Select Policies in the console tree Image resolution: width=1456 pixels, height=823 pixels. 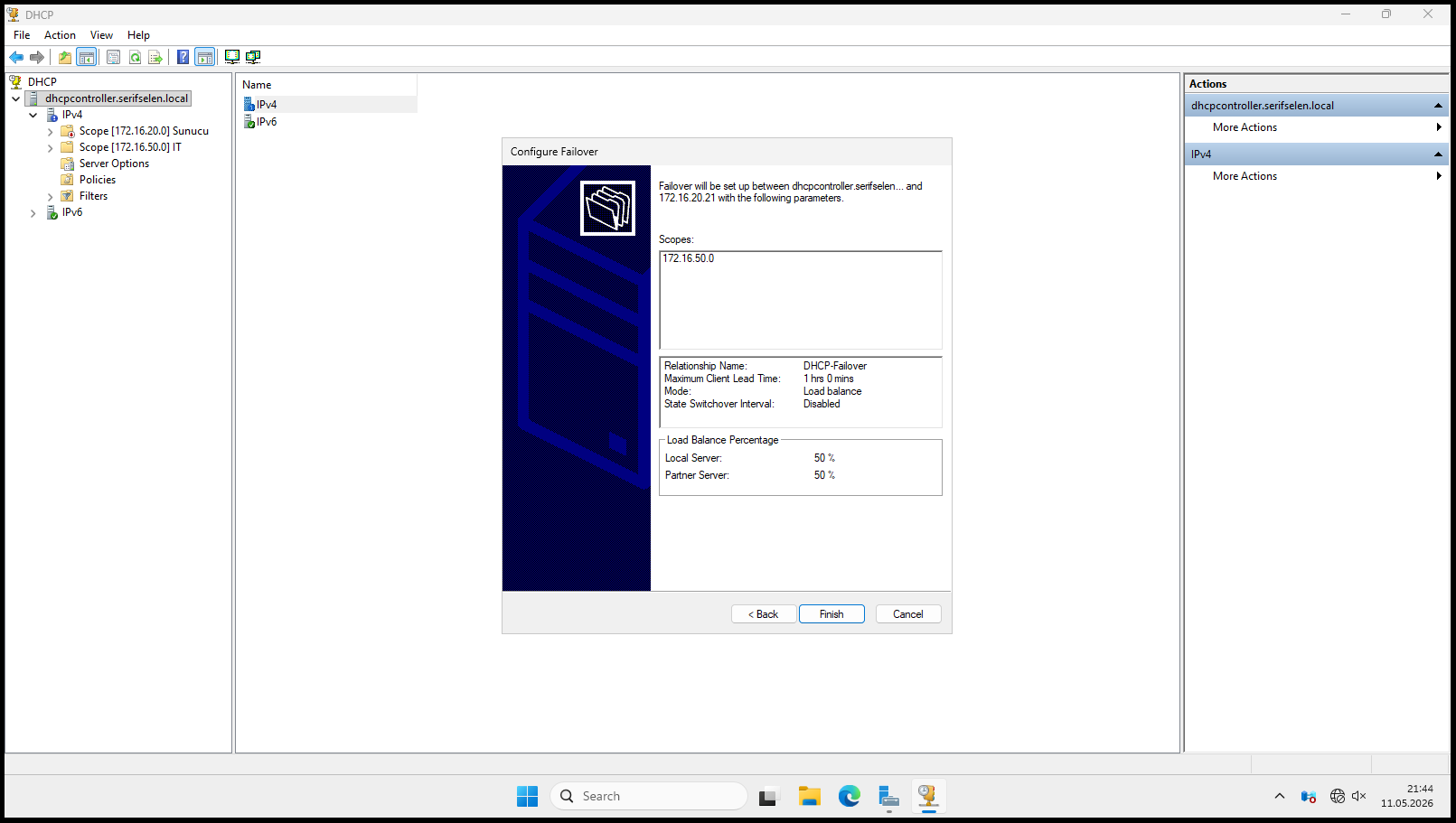98,180
